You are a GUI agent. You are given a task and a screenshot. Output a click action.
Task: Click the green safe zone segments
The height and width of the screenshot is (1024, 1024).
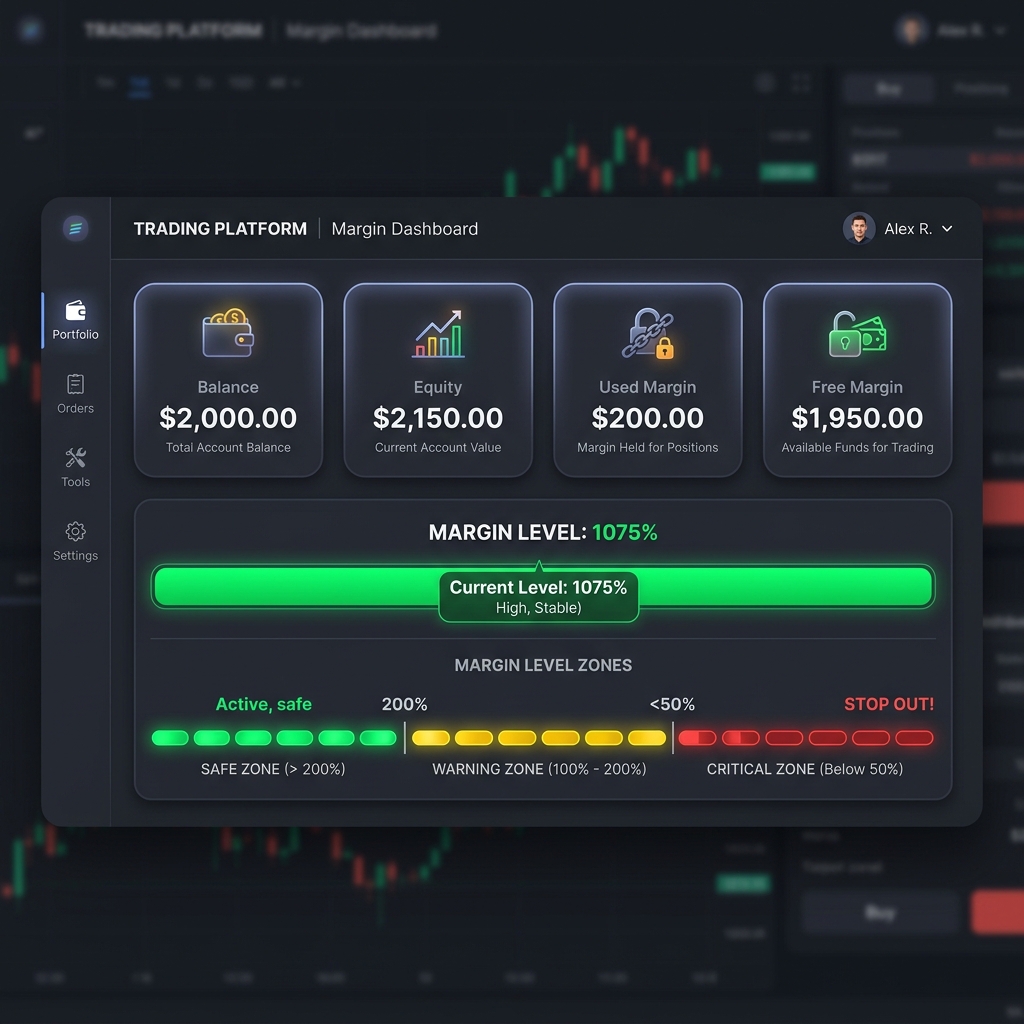pos(274,738)
